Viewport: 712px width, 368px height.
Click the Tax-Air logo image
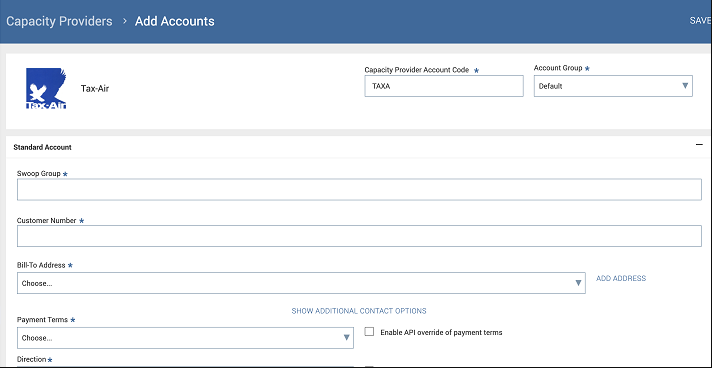click(x=46, y=88)
